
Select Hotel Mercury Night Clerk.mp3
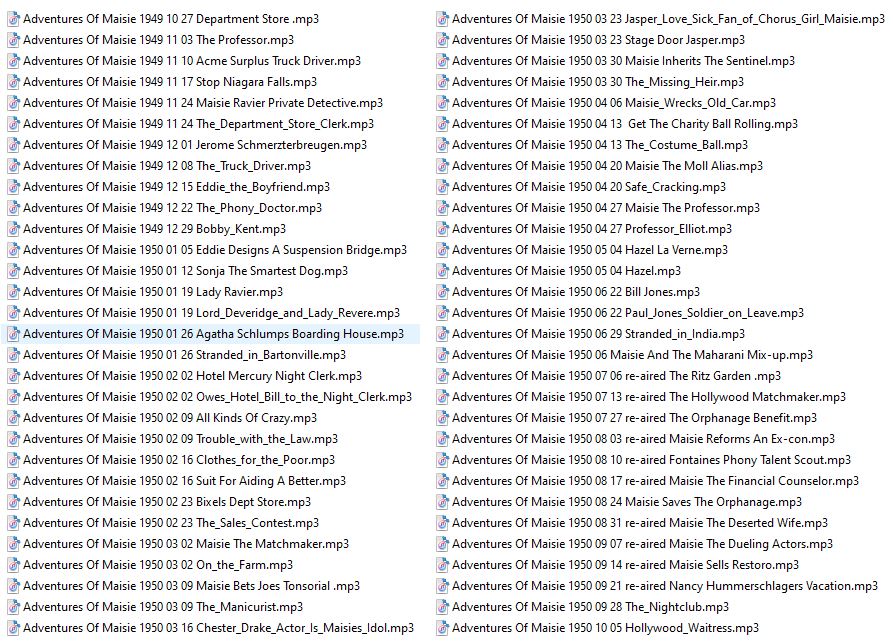pos(192,376)
